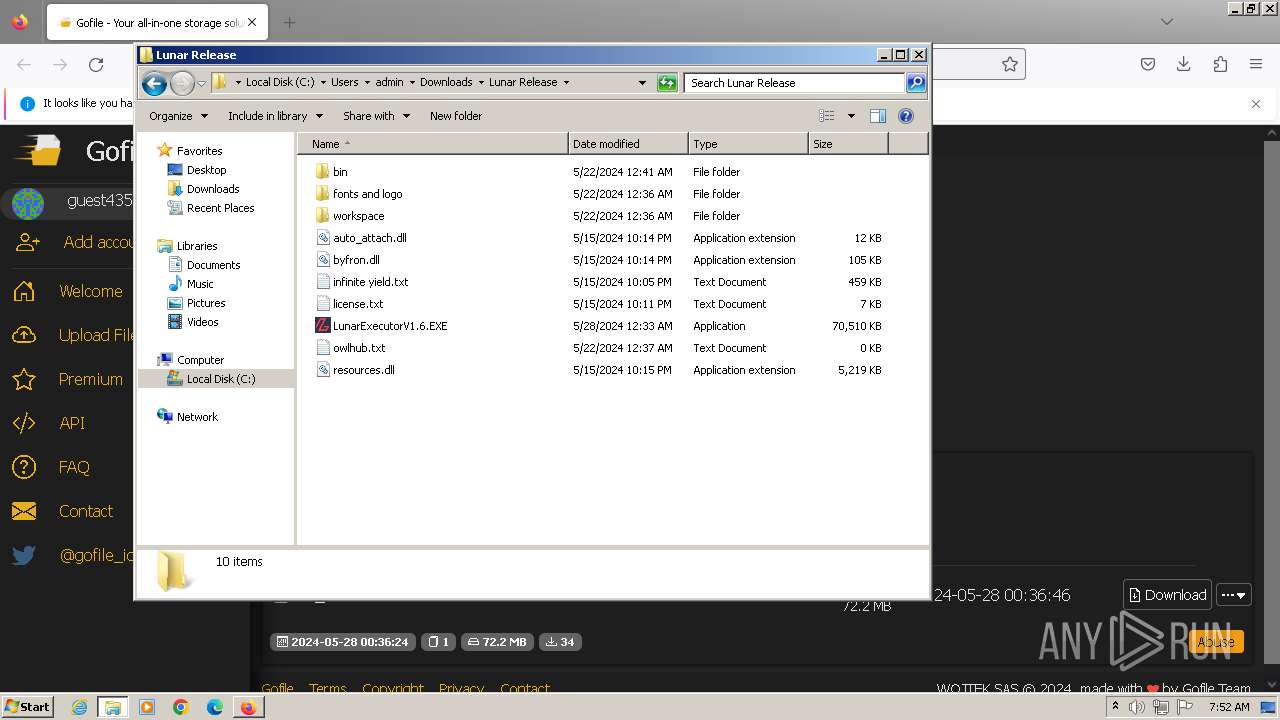The image size is (1280, 720).
Task: Select the fonts and logo folder
Action: [x=367, y=194]
